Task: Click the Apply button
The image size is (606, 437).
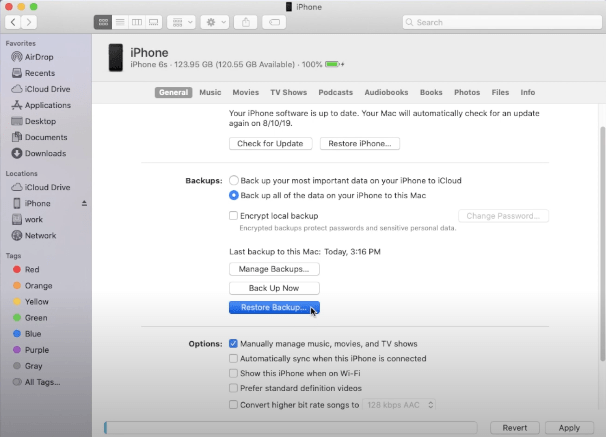Action: [x=569, y=428]
